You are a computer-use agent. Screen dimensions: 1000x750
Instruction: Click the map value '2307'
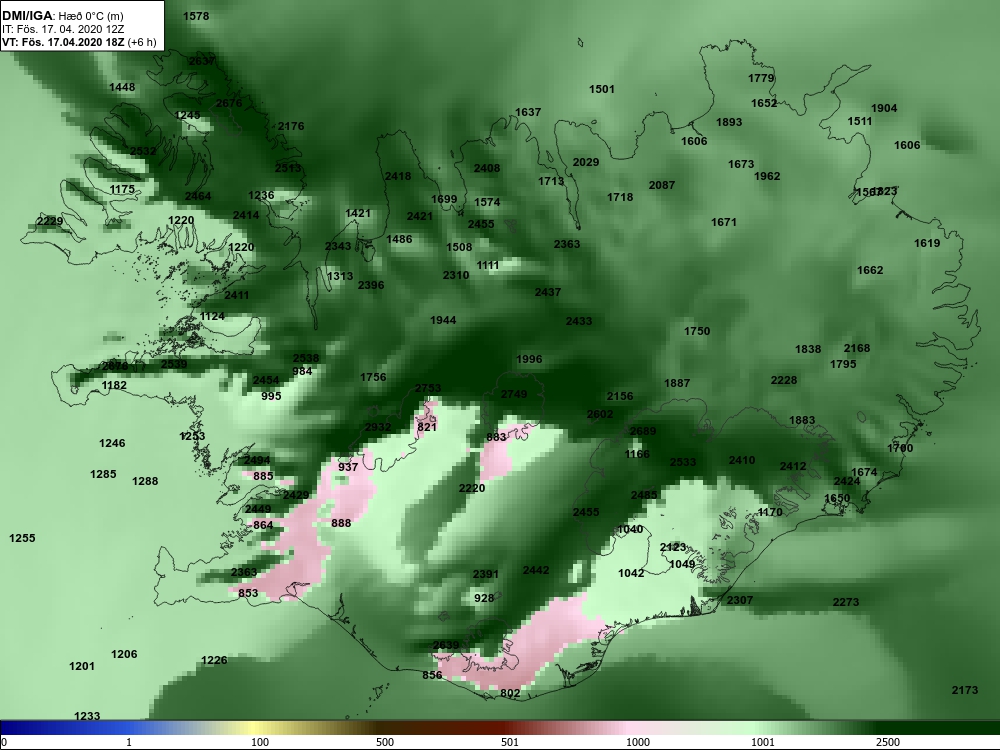click(740, 600)
